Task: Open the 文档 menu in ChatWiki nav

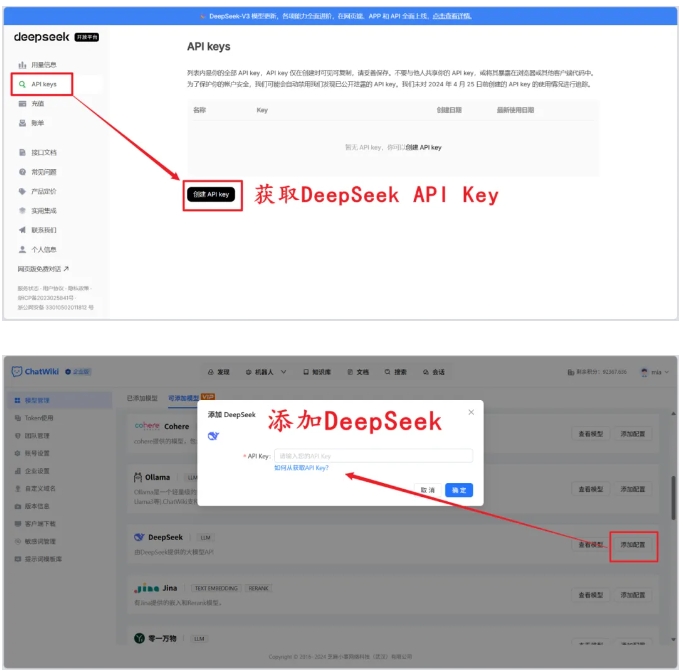Action: pos(358,372)
